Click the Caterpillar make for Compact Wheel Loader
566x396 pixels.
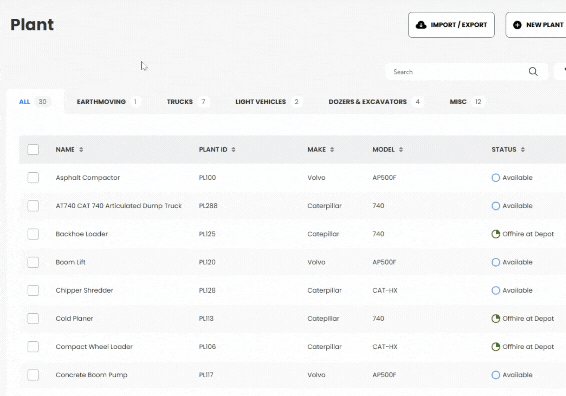tap(325, 347)
